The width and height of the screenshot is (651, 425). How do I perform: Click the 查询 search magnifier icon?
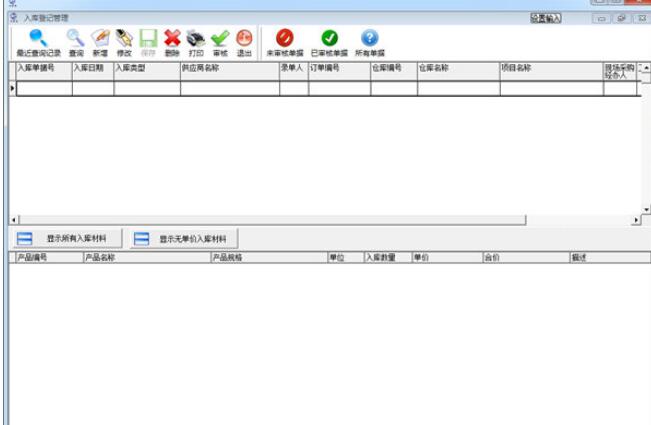[76, 43]
